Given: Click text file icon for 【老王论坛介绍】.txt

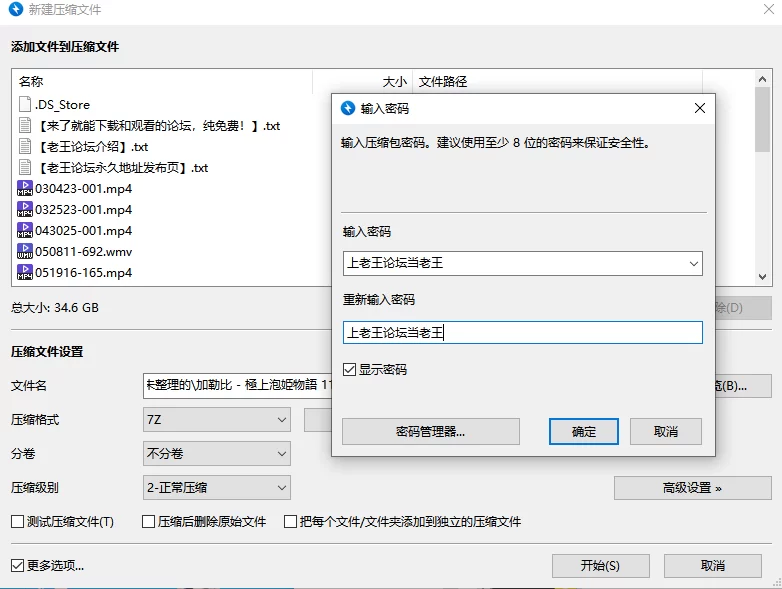Looking at the screenshot, I should point(24,146).
